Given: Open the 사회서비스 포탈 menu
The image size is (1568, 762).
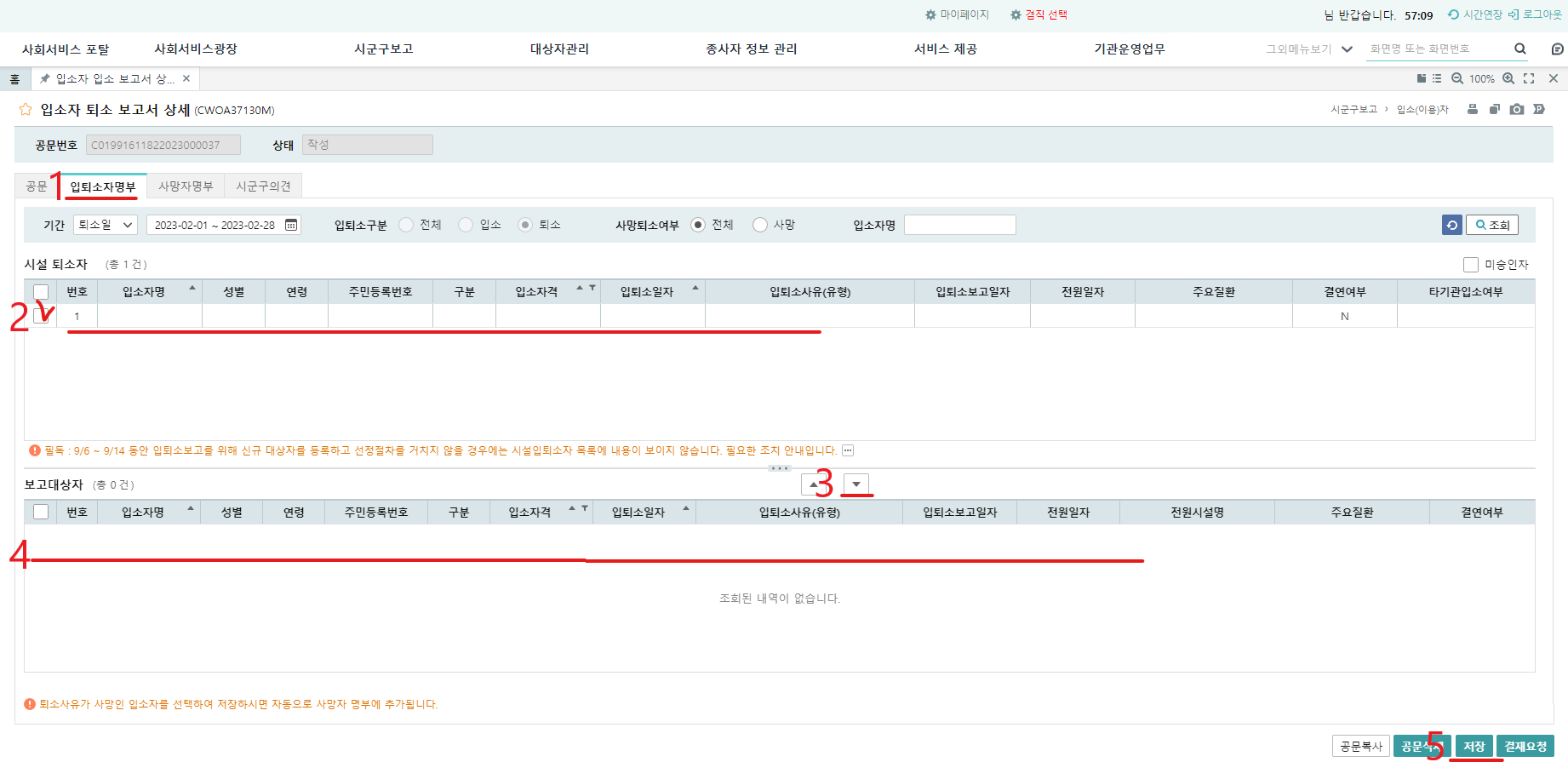Looking at the screenshot, I should [x=66, y=49].
